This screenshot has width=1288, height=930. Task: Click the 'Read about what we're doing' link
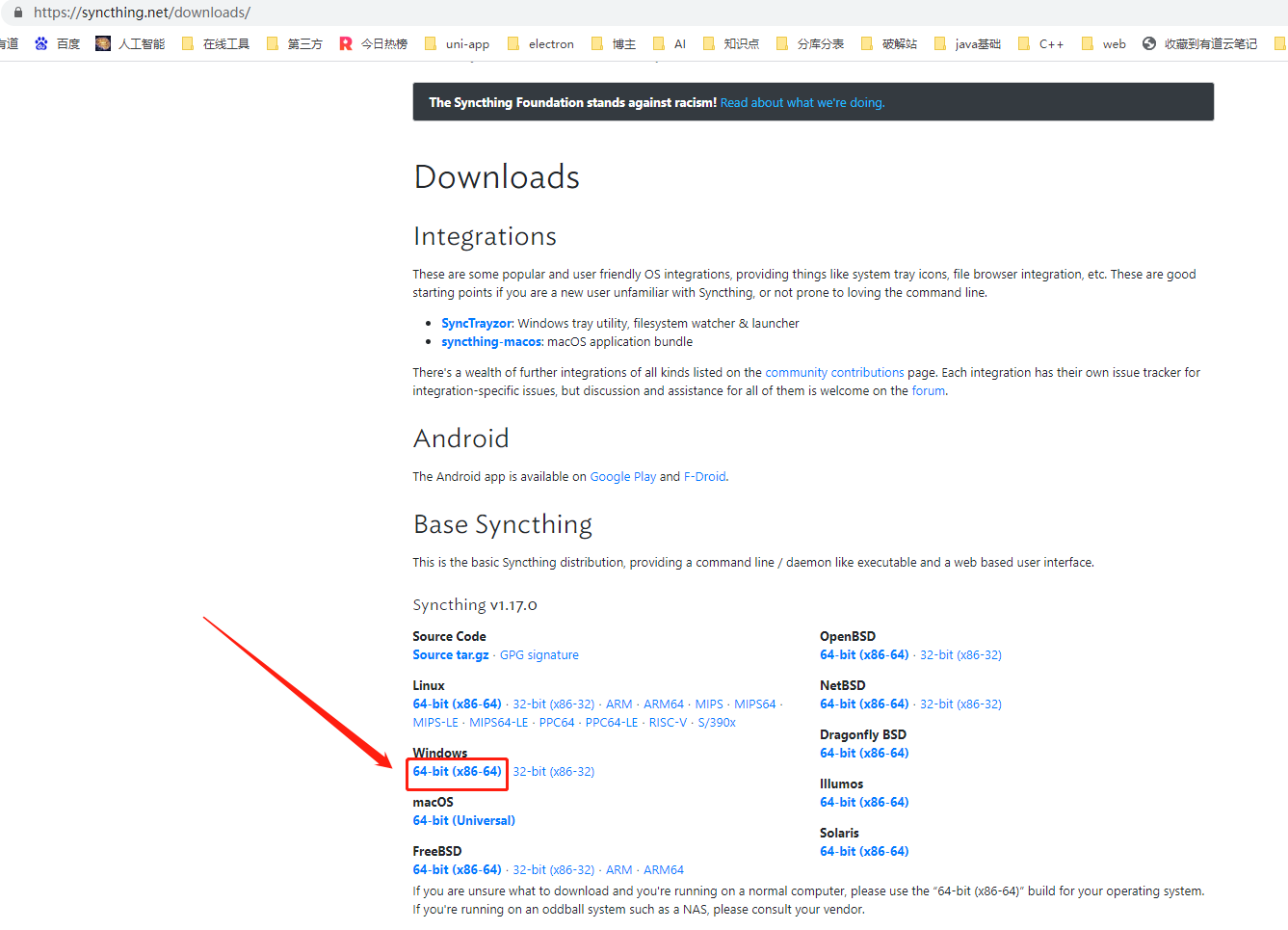pos(802,102)
